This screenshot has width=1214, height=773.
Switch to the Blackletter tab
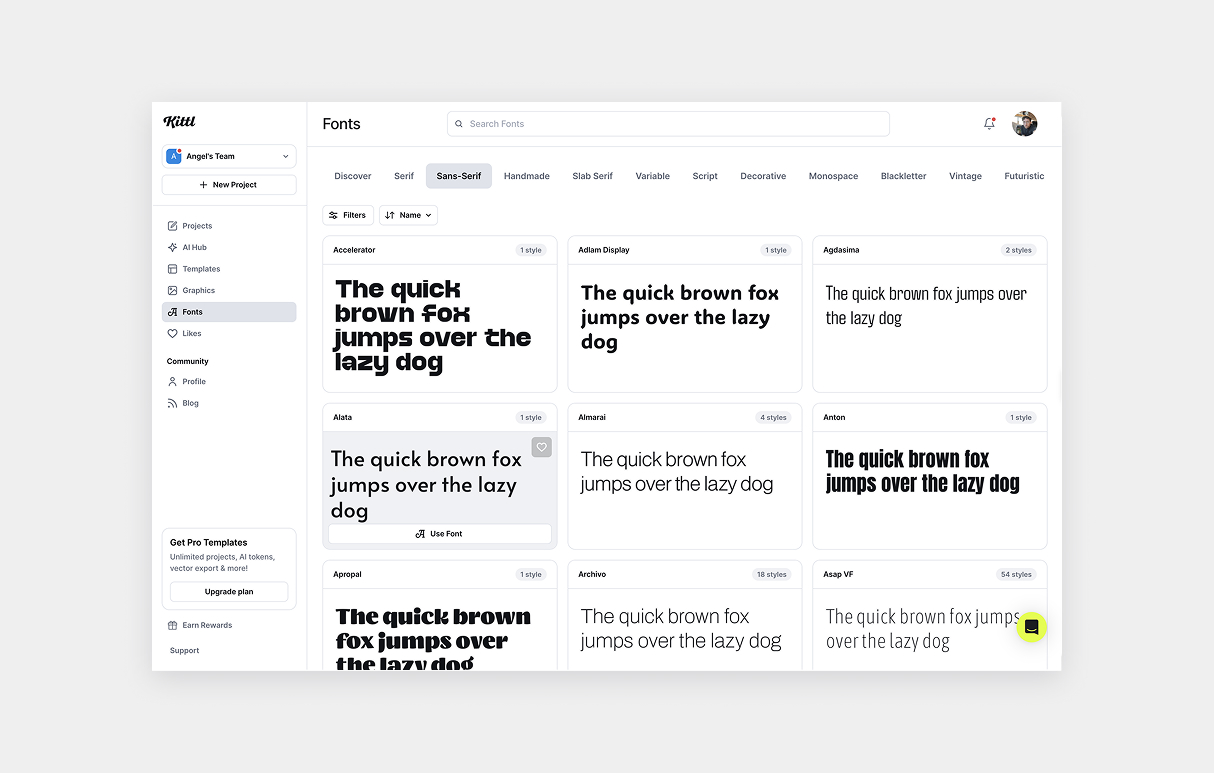point(905,176)
